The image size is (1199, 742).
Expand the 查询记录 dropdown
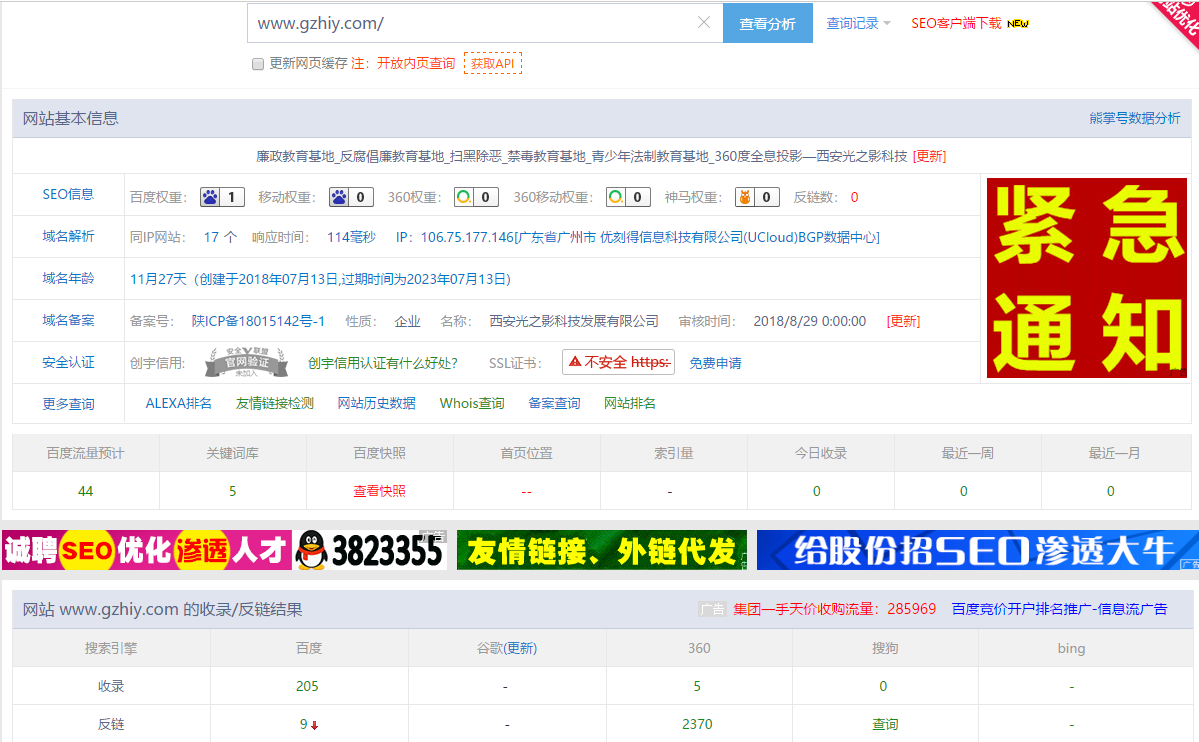click(858, 24)
